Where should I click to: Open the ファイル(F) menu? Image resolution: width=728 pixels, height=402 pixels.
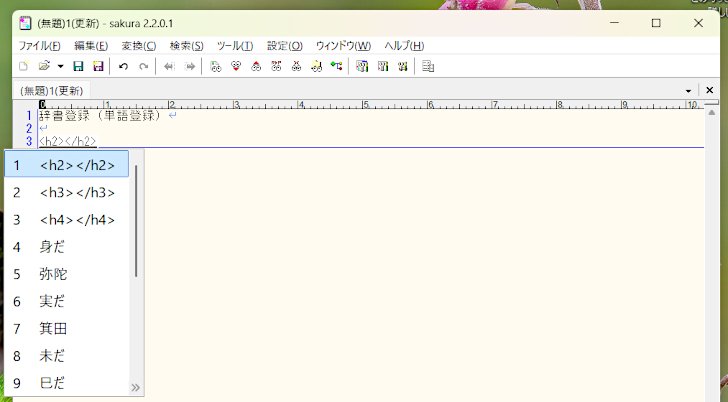tap(39, 46)
